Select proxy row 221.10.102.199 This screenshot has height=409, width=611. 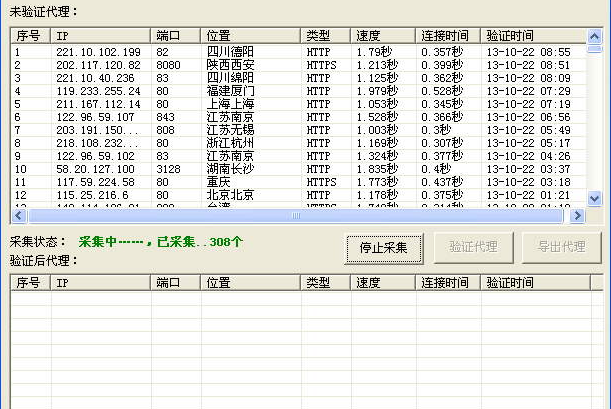click(98, 52)
